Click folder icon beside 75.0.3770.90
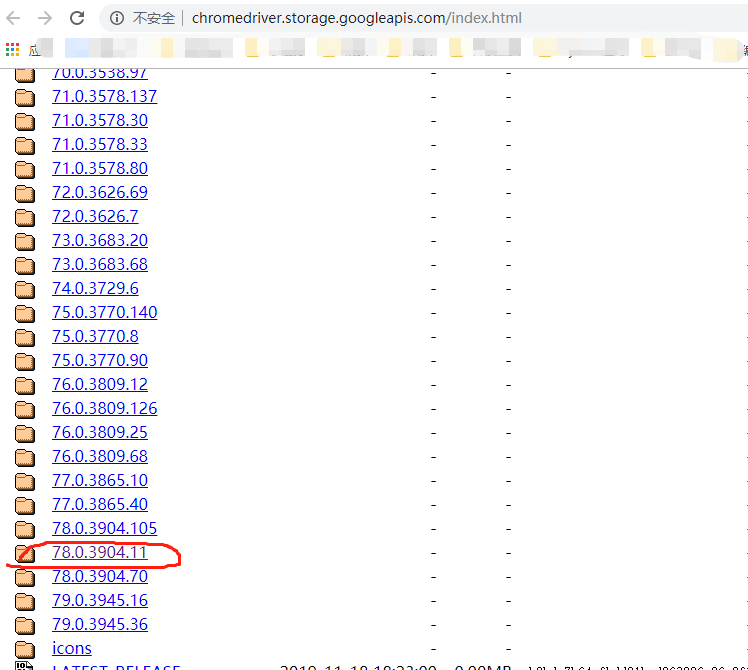748x670 pixels. pyautogui.click(x=25, y=361)
